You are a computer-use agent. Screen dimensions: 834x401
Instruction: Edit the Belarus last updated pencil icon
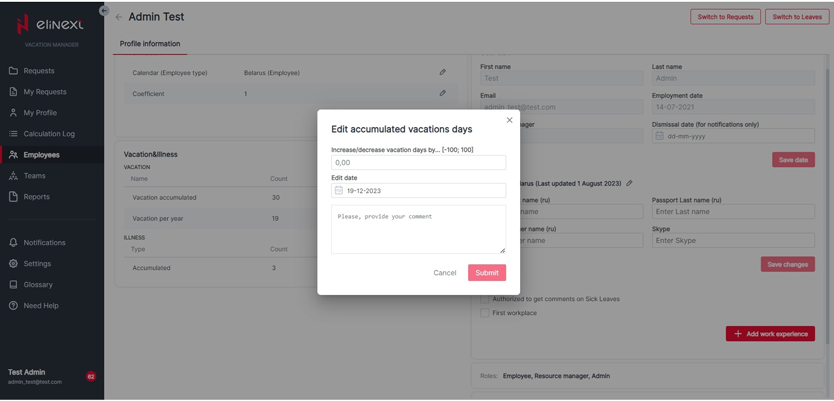tap(630, 183)
